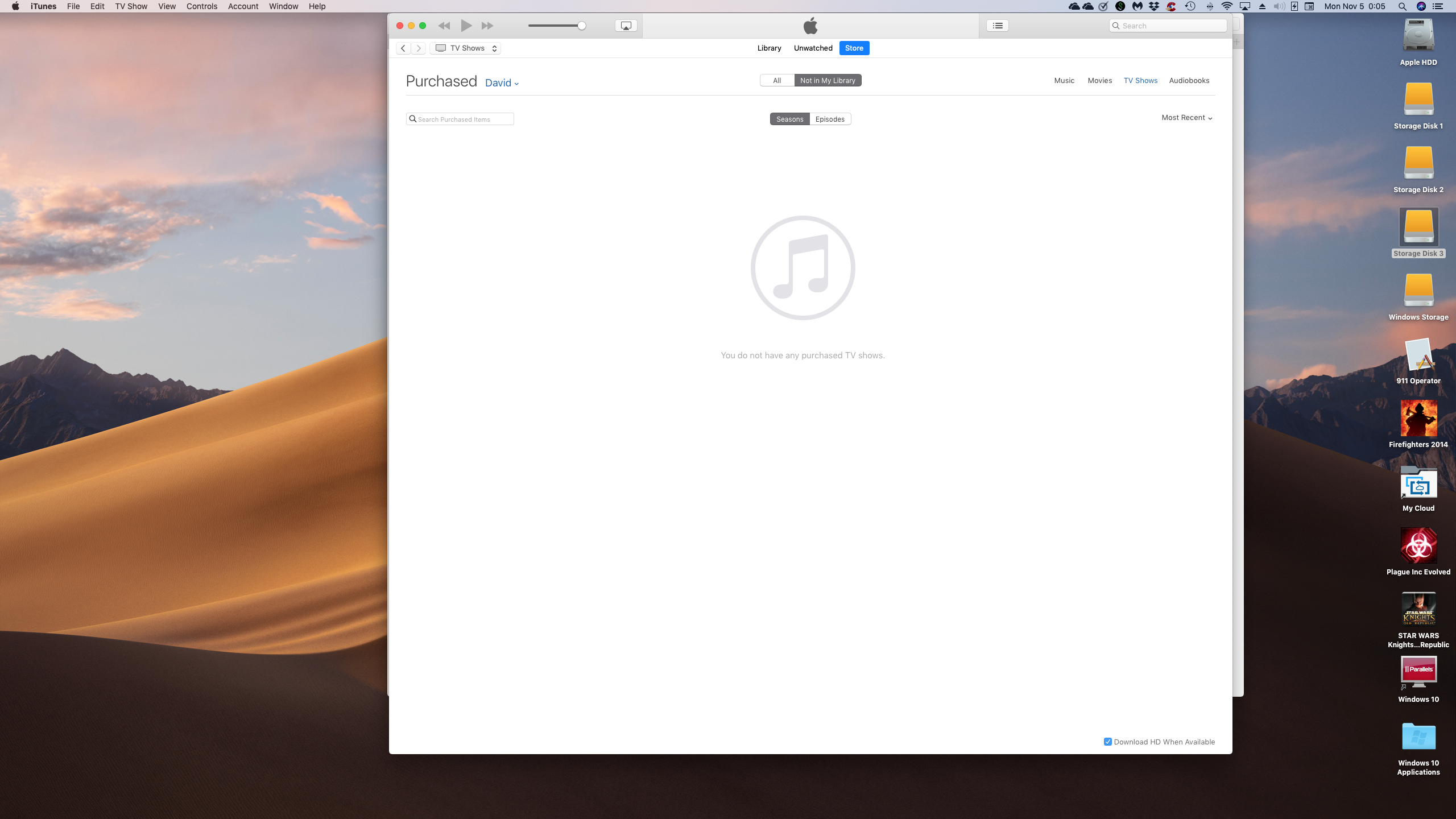Viewport: 1456px width, 819px height.
Task: Open the iTunes menu
Action: pyautogui.click(x=43, y=6)
